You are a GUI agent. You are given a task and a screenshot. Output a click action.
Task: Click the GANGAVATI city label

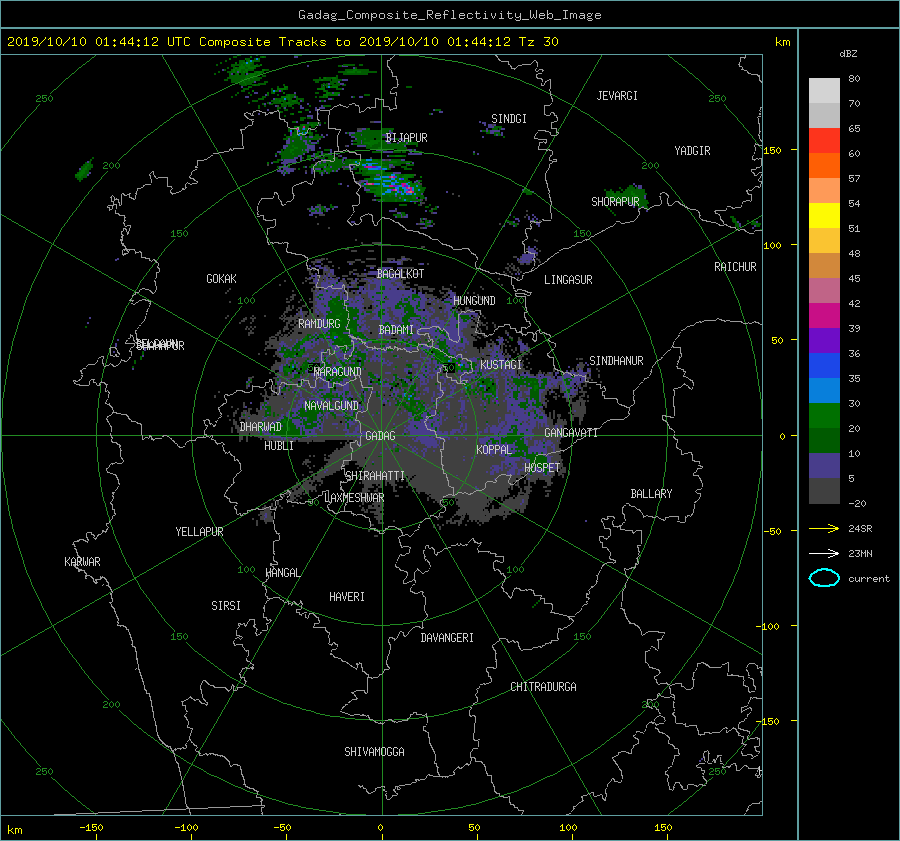click(571, 433)
